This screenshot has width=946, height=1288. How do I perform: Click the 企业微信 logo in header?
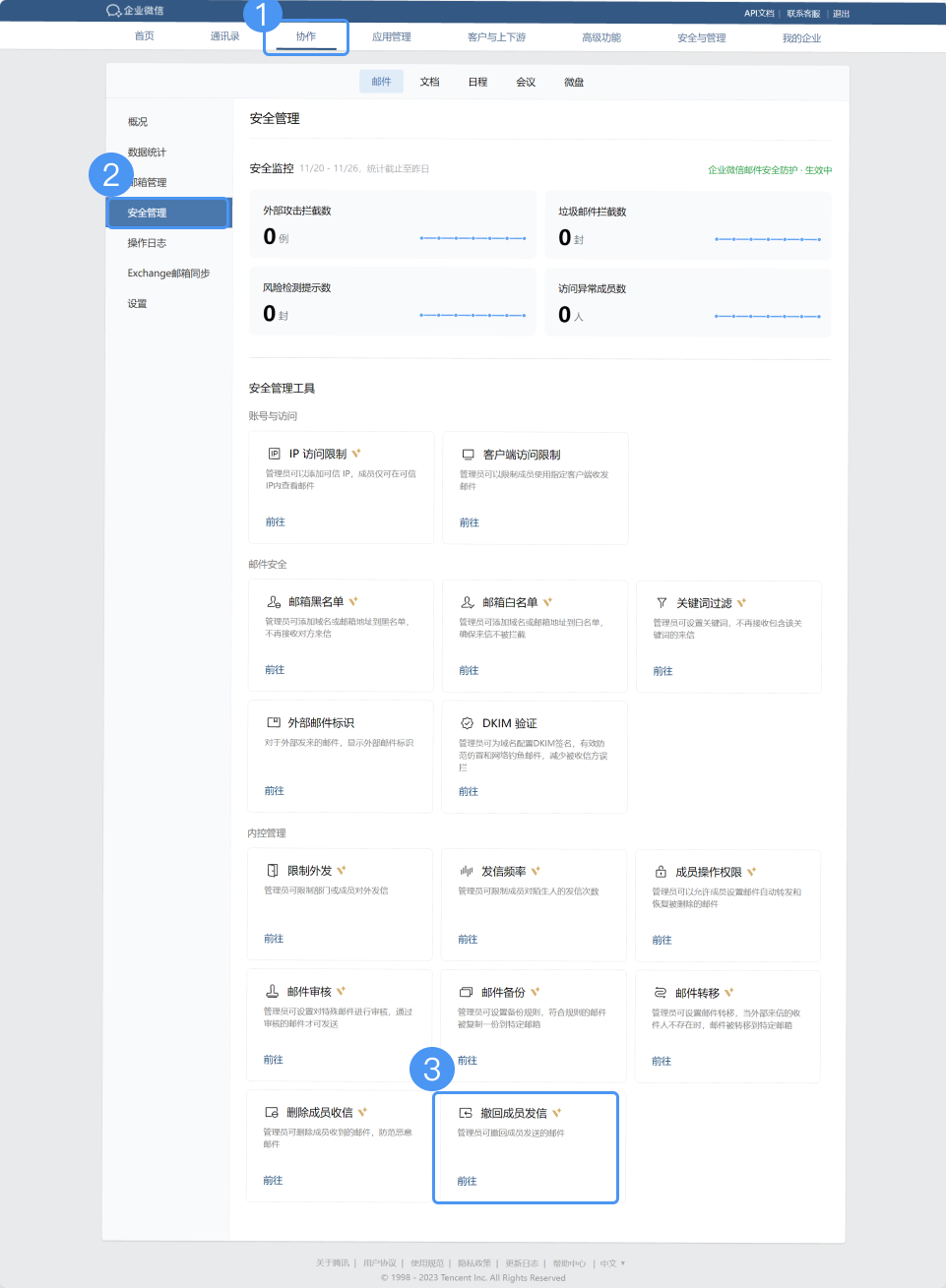(135, 11)
